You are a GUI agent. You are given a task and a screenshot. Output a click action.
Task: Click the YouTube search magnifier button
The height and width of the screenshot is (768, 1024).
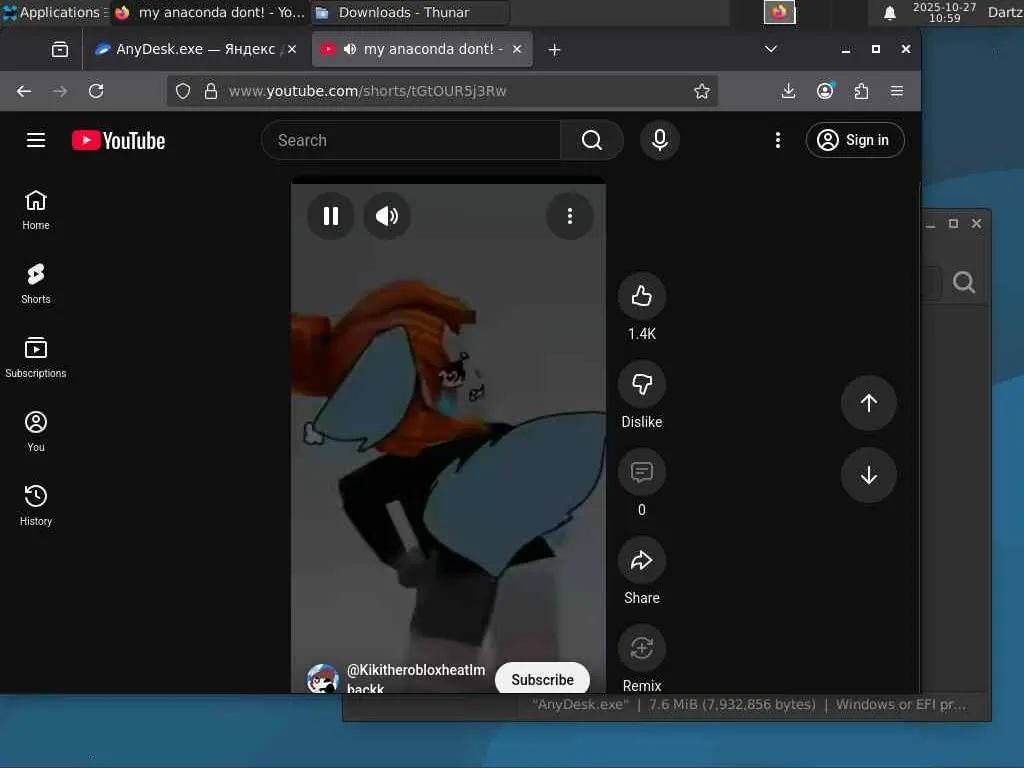coord(592,140)
